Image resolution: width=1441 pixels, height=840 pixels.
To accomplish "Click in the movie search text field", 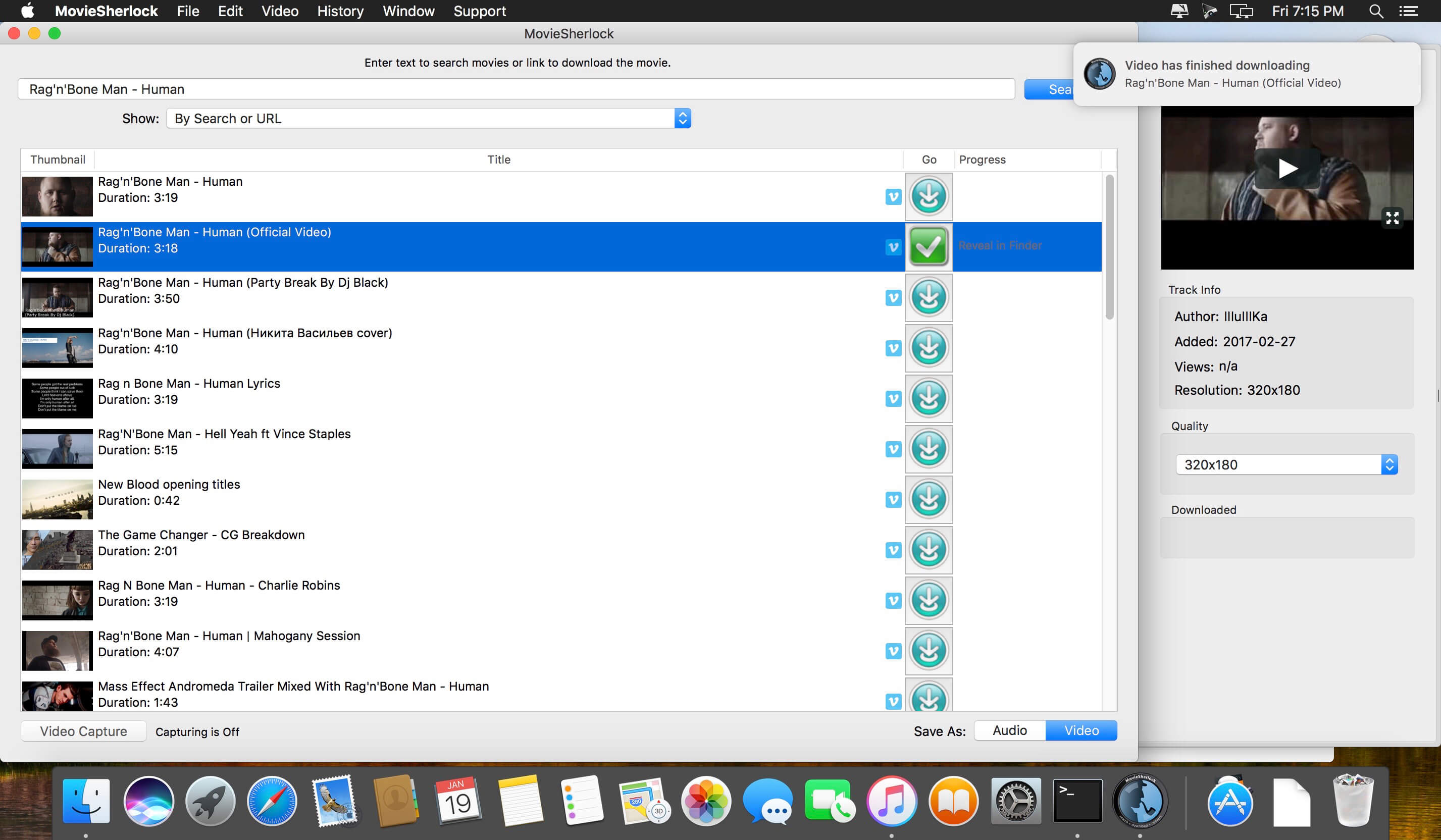I will [514, 89].
